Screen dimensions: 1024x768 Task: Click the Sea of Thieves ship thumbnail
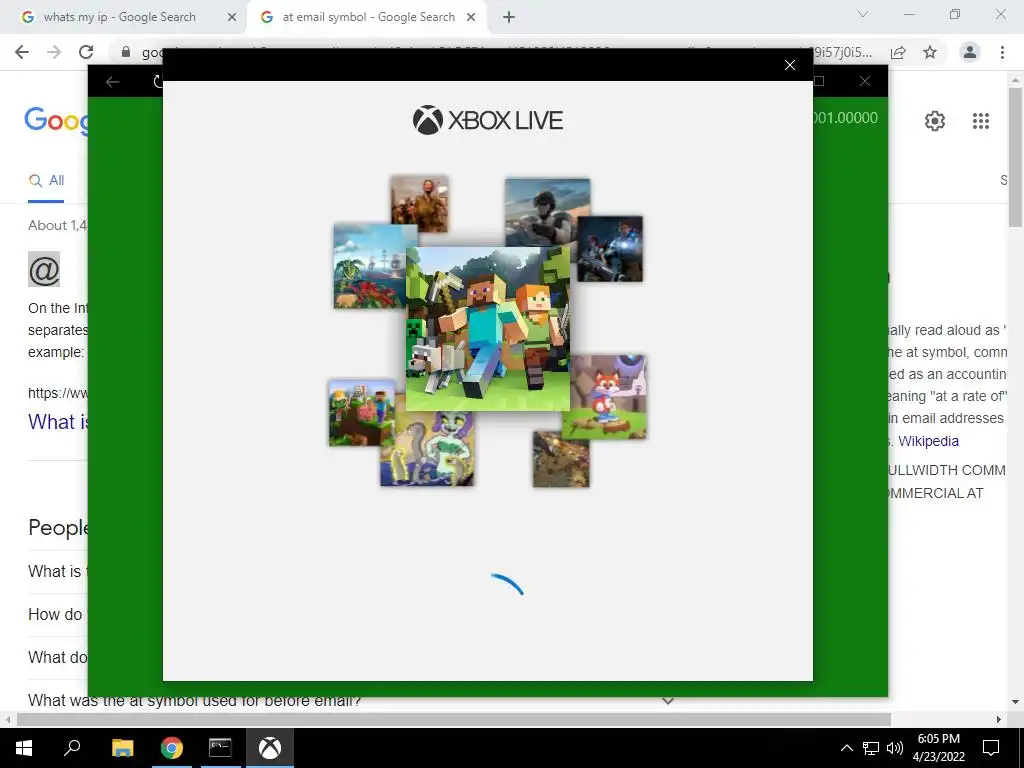(x=370, y=266)
